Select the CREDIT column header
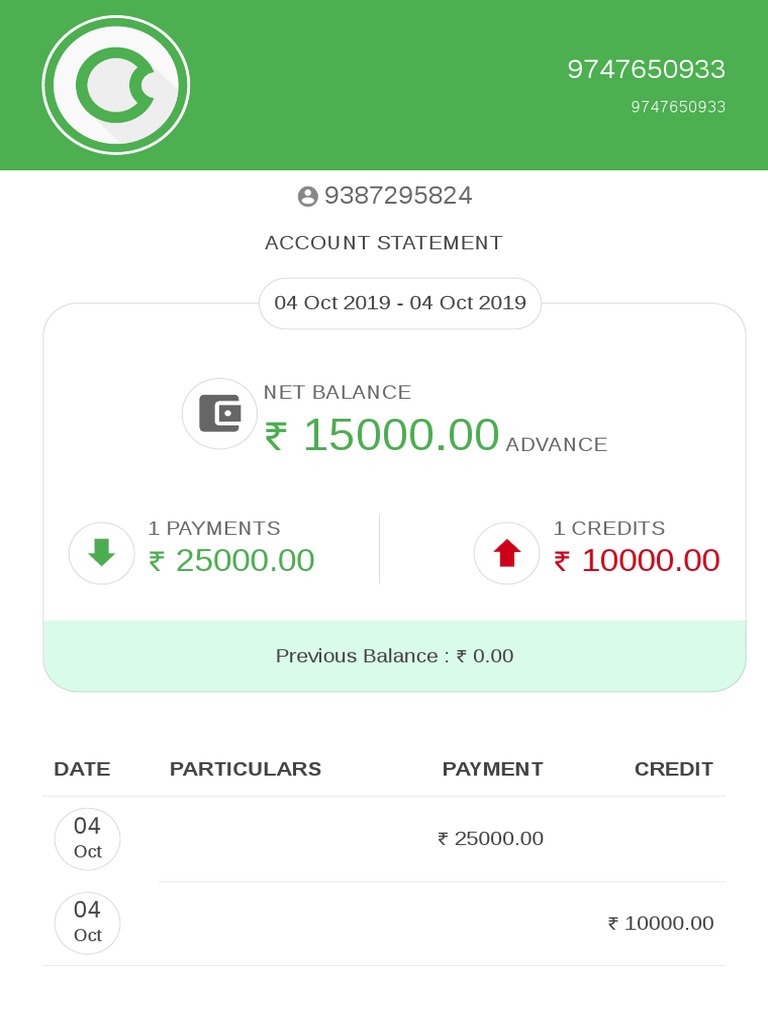768x1024 pixels. [673, 769]
